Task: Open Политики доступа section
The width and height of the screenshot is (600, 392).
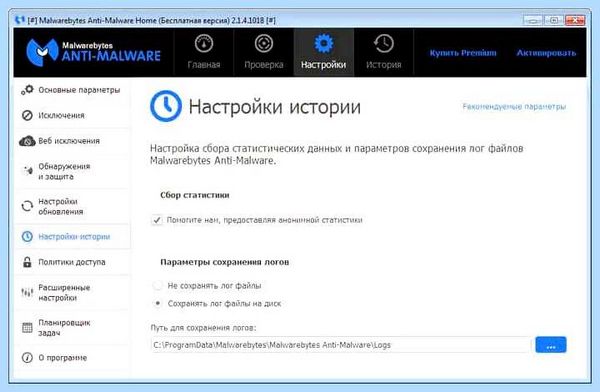Action: tap(73, 262)
